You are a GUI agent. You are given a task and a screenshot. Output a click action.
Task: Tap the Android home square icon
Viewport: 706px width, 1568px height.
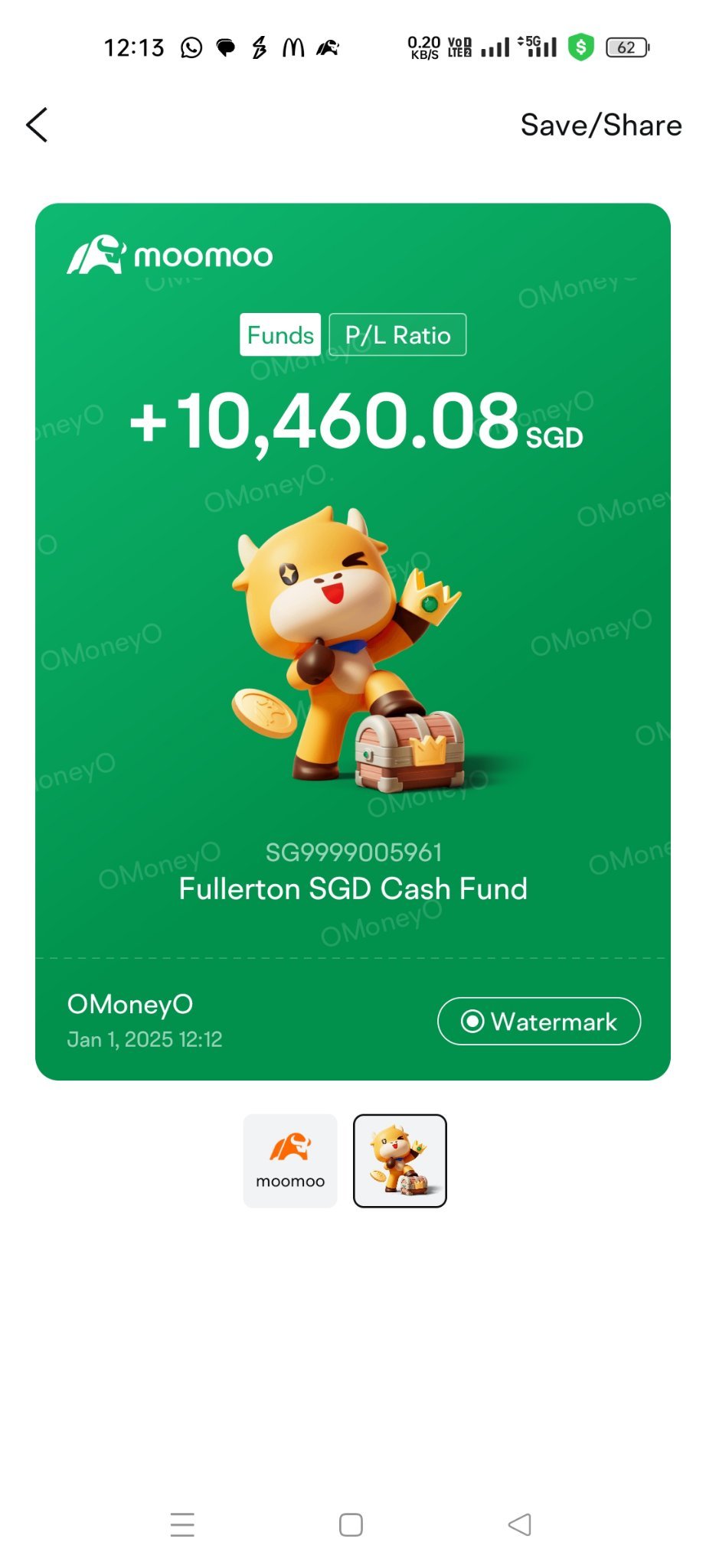(351, 1524)
